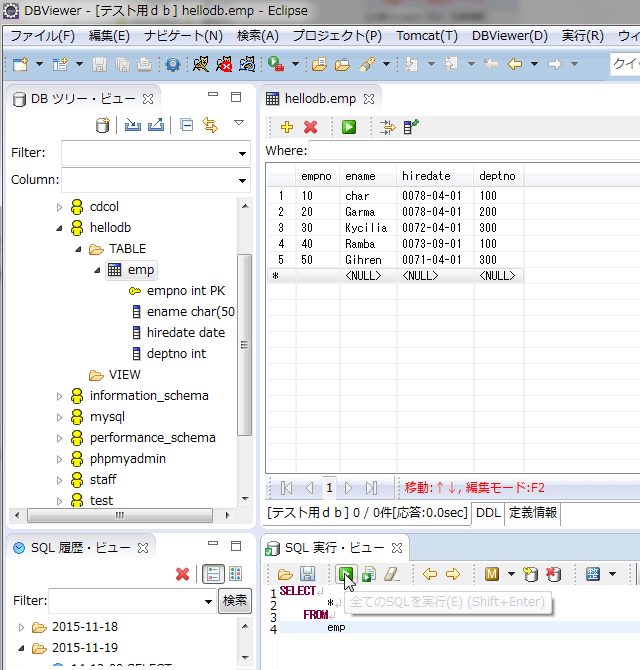Image resolution: width=640 pixels, height=670 pixels.
Task: Click the Kycilia cell in row 3
Action: (x=366, y=228)
